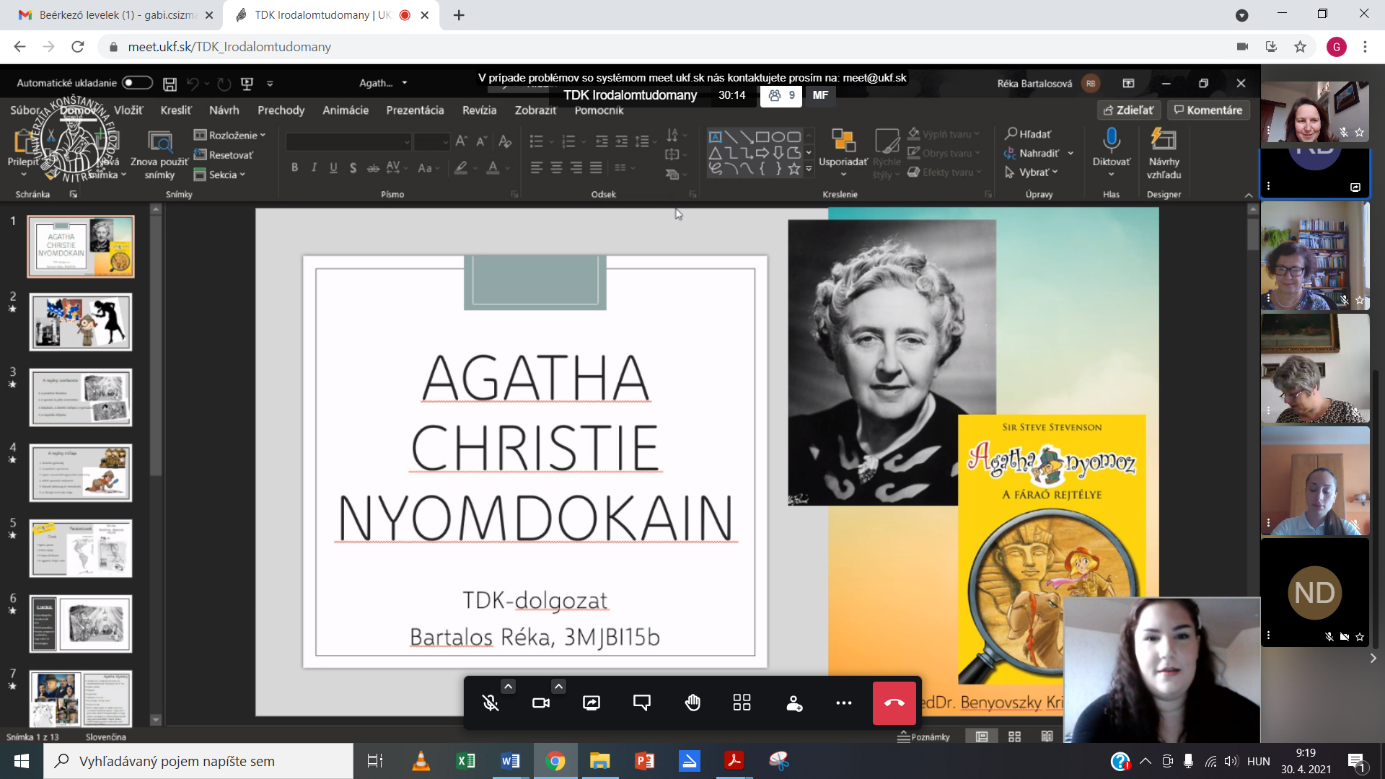This screenshot has height=779, width=1385.
Task: Click Znova použiť snímky button
Action: point(159,155)
